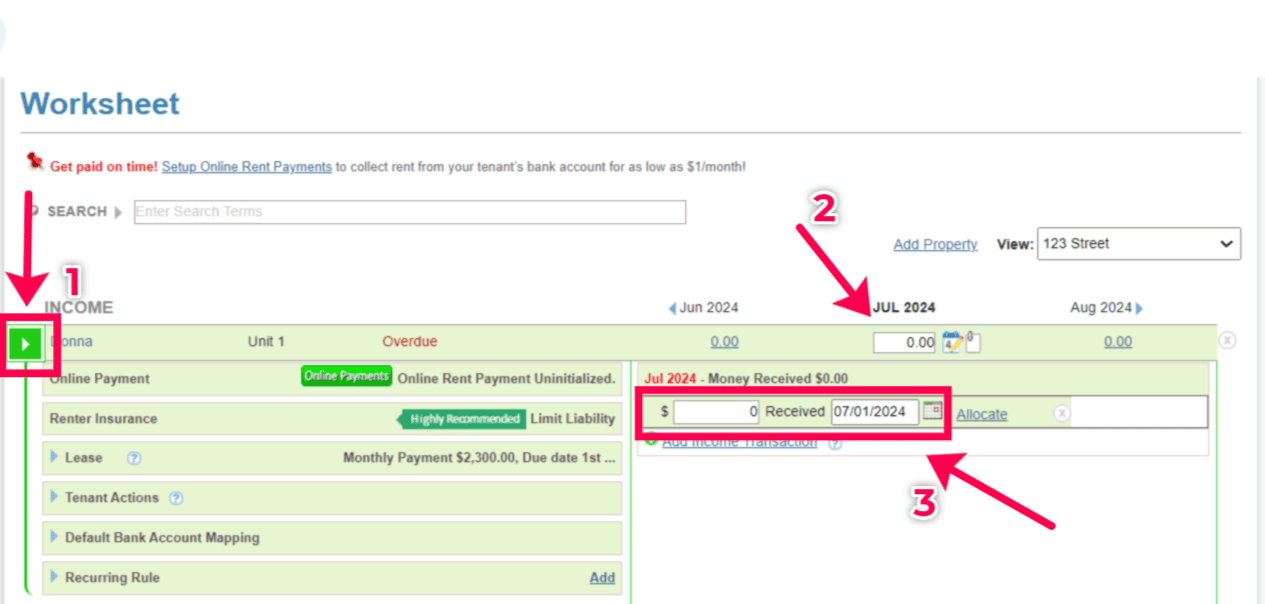
Task: Open the calendar note icon for July
Action: 952,342
